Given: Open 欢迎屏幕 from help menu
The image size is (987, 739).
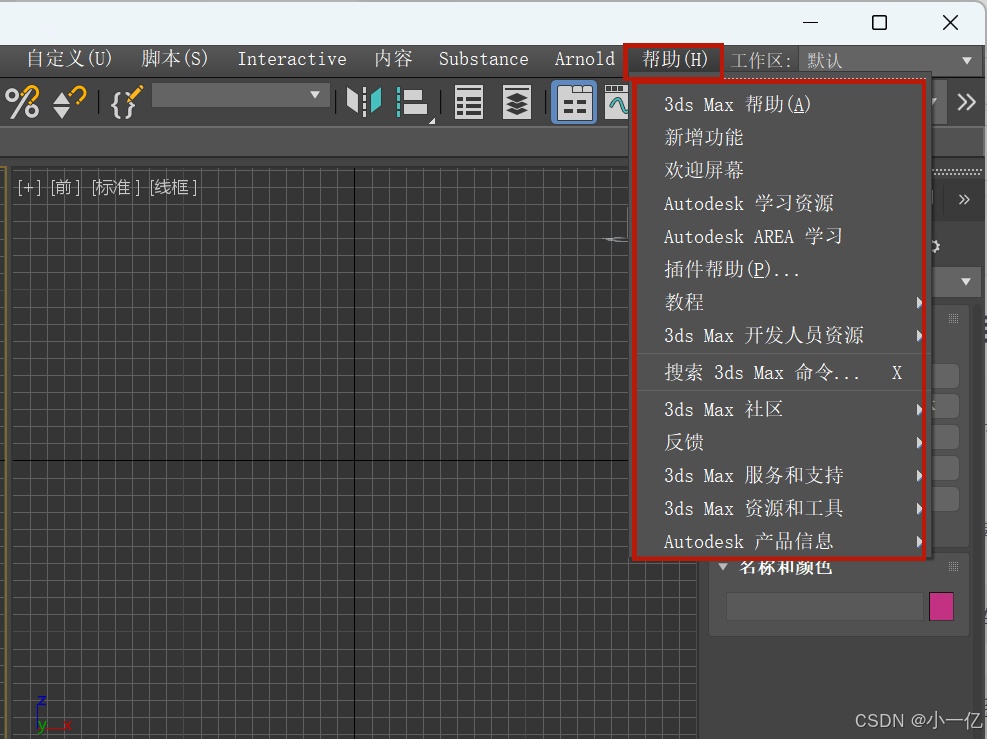Looking at the screenshot, I should tap(779, 170).
